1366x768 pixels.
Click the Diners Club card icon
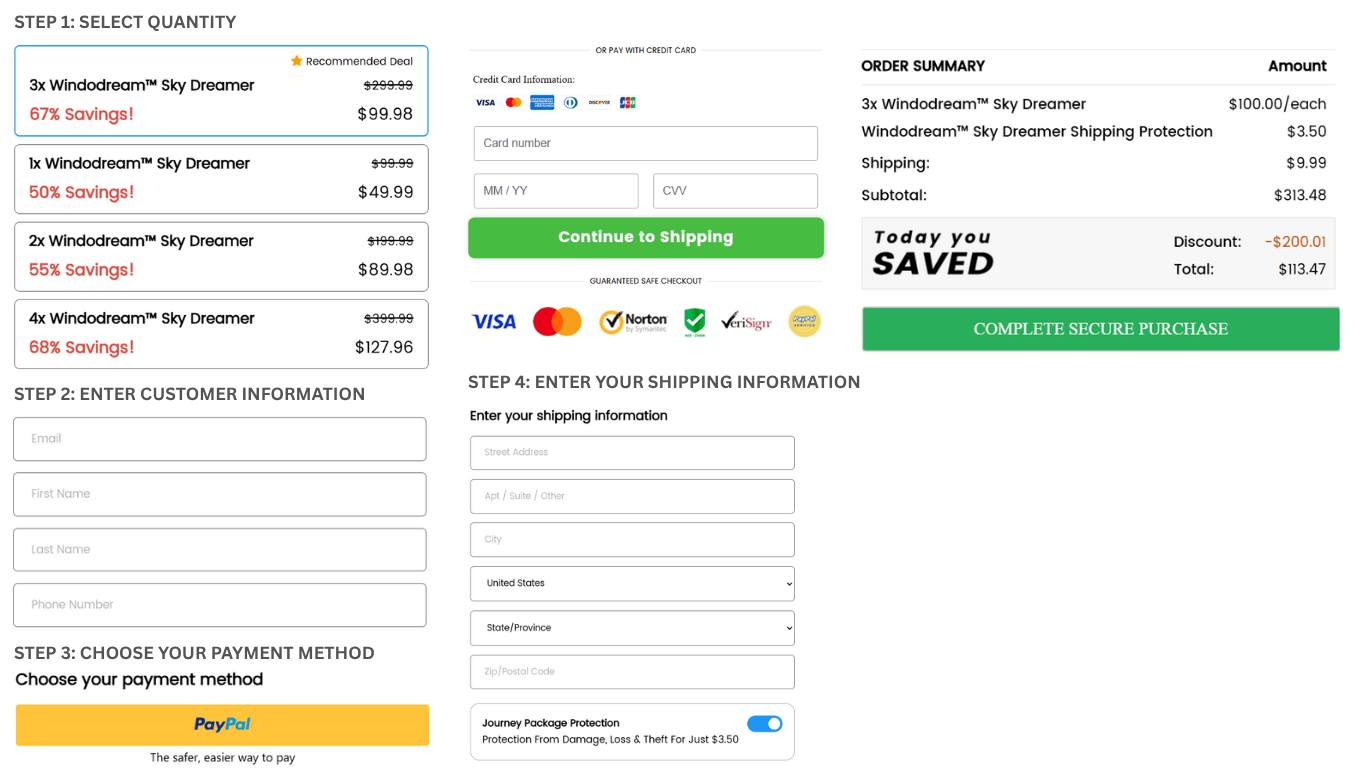point(570,101)
